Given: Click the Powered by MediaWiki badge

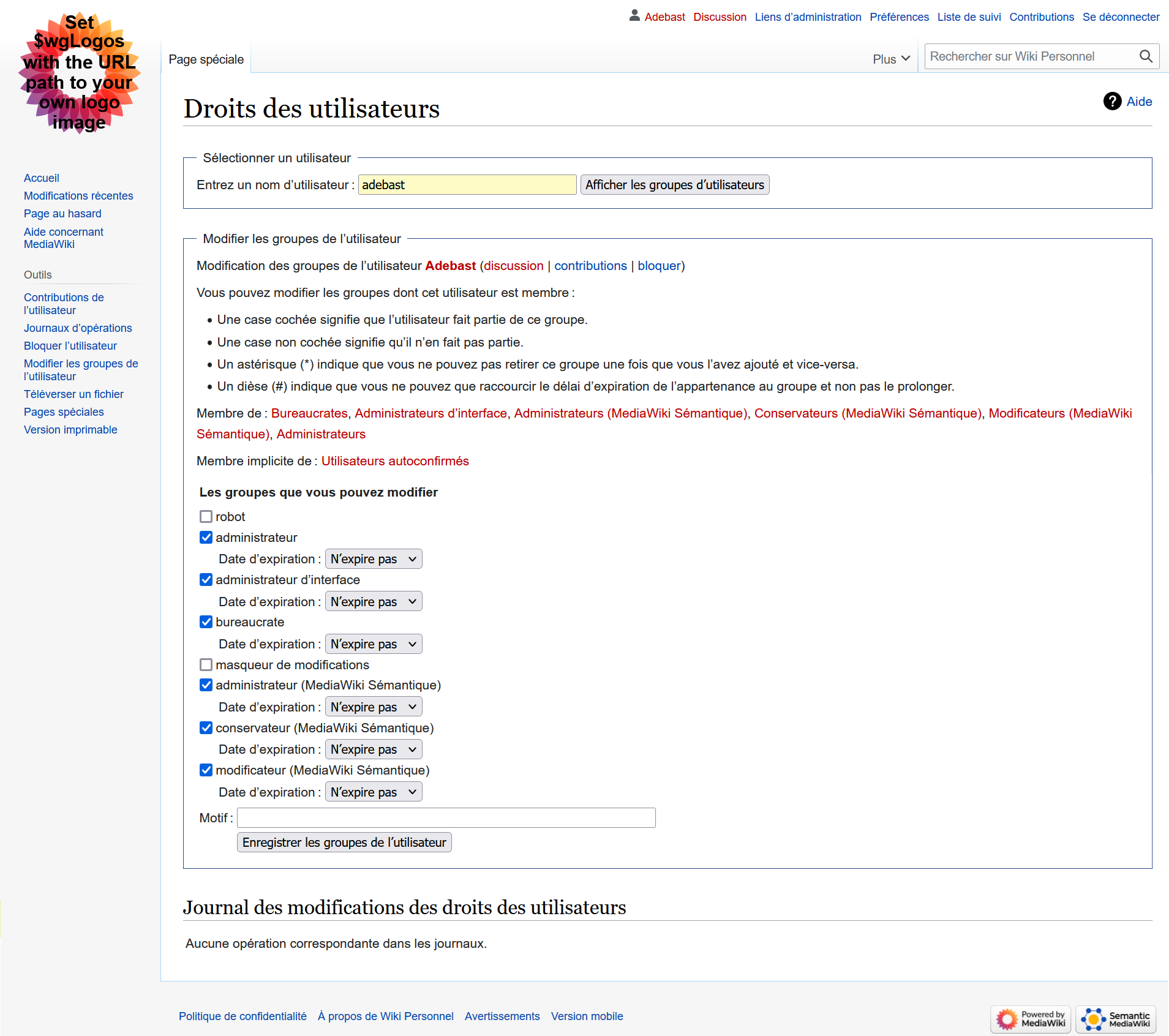Looking at the screenshot, I should click(1031, 1019).
